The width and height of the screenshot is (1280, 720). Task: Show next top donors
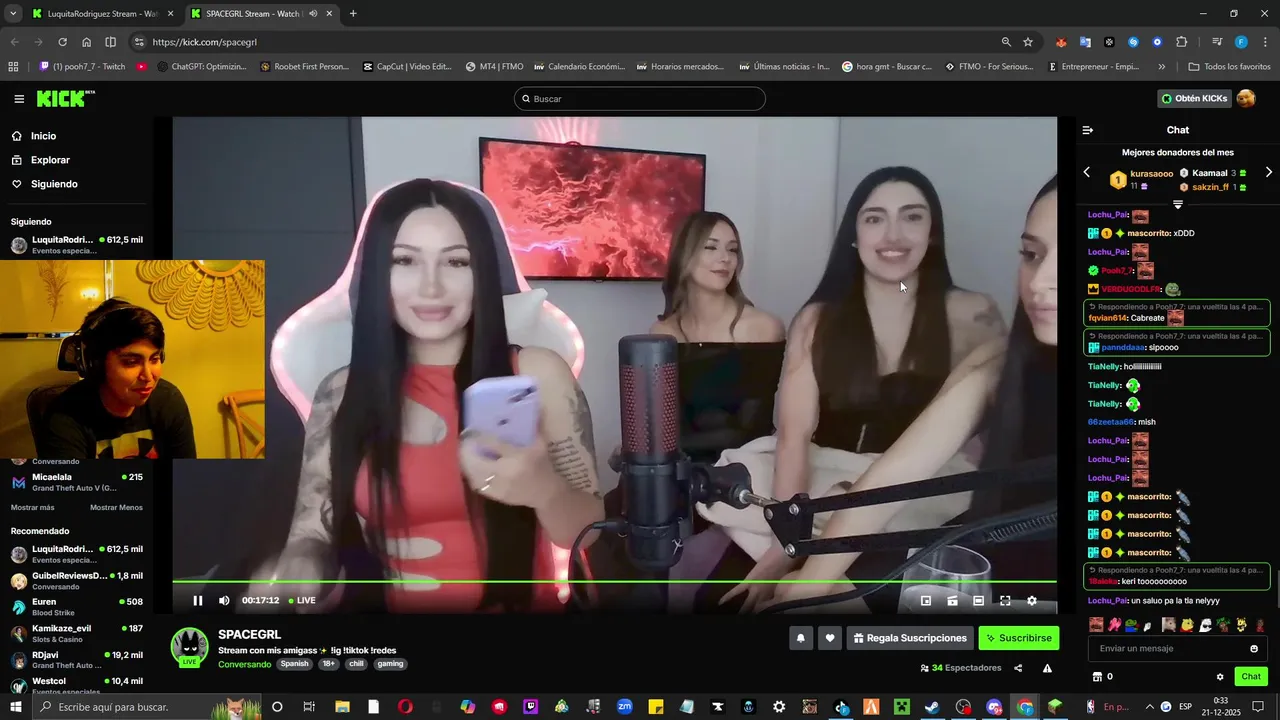pyautogui.click(x=1269, y=172)
